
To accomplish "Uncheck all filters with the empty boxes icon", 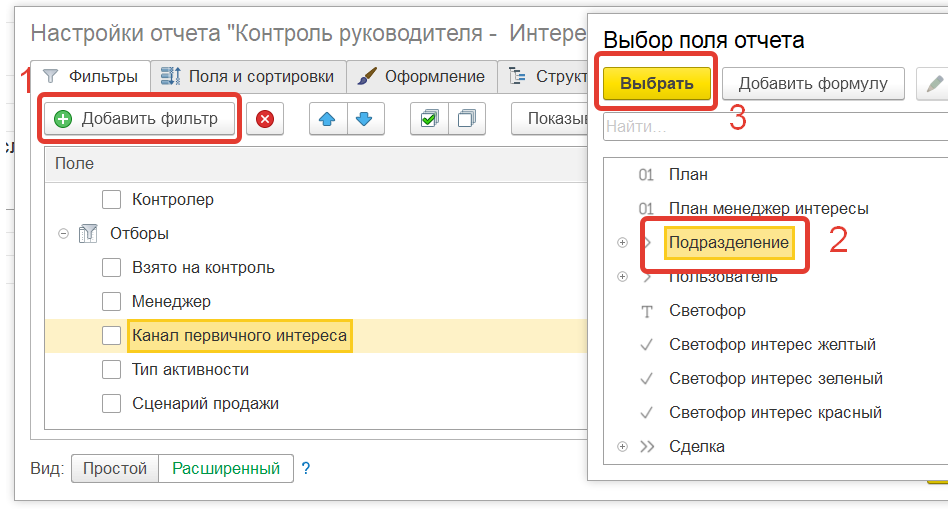I will tap(466, 119).
